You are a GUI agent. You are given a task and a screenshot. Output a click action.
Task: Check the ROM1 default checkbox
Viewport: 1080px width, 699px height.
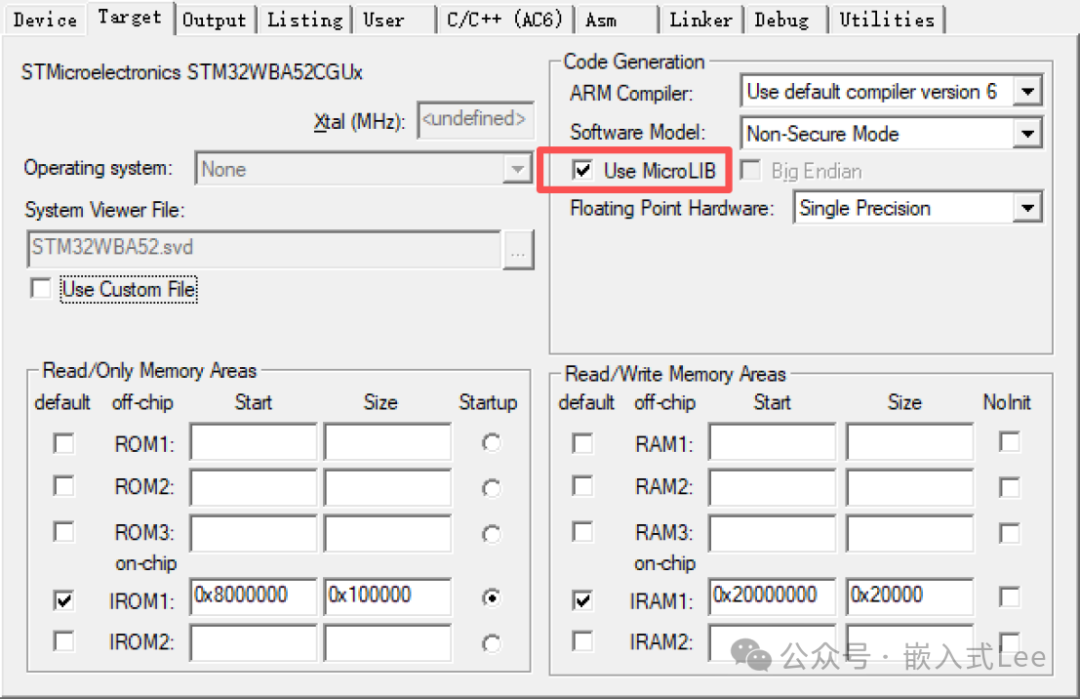click(x=63, y=443)
